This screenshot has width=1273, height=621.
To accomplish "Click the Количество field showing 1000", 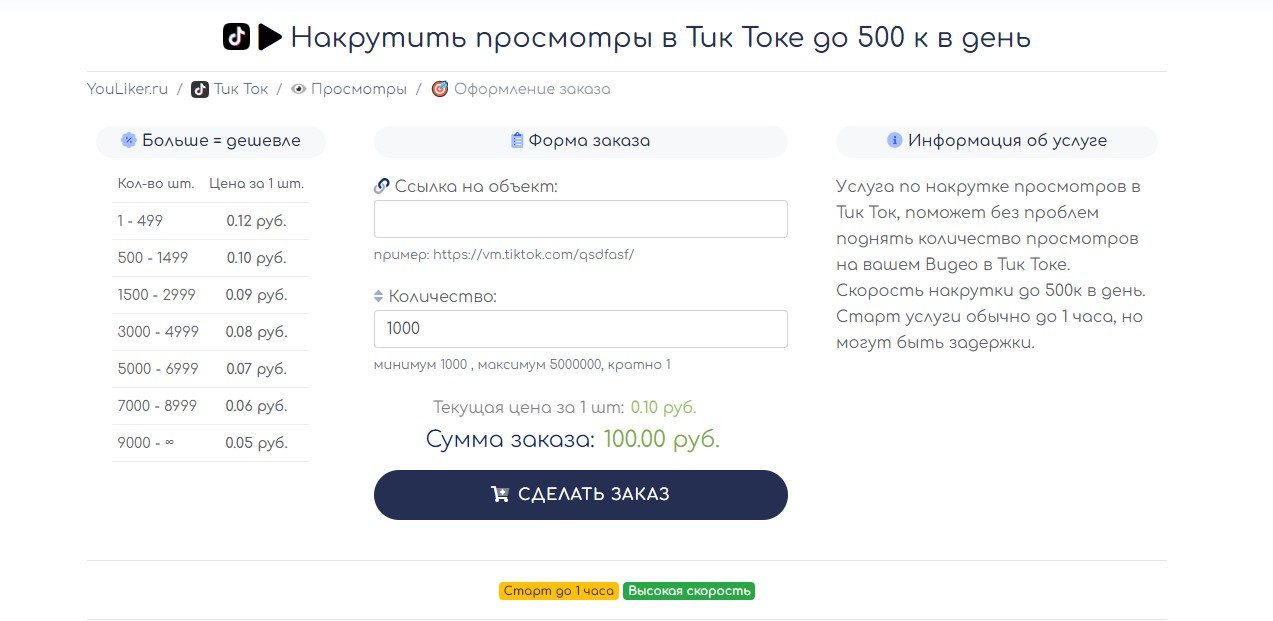I will 581,329.
